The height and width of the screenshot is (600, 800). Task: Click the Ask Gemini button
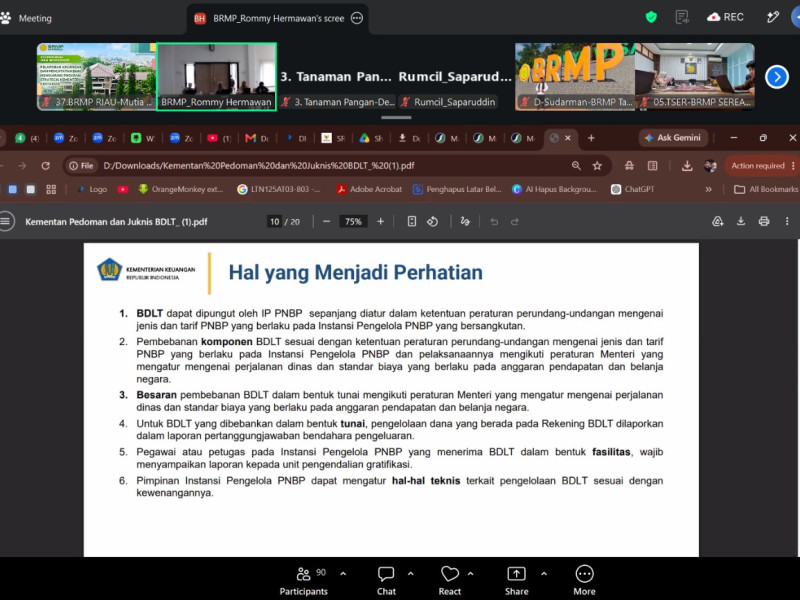(672, 138)
